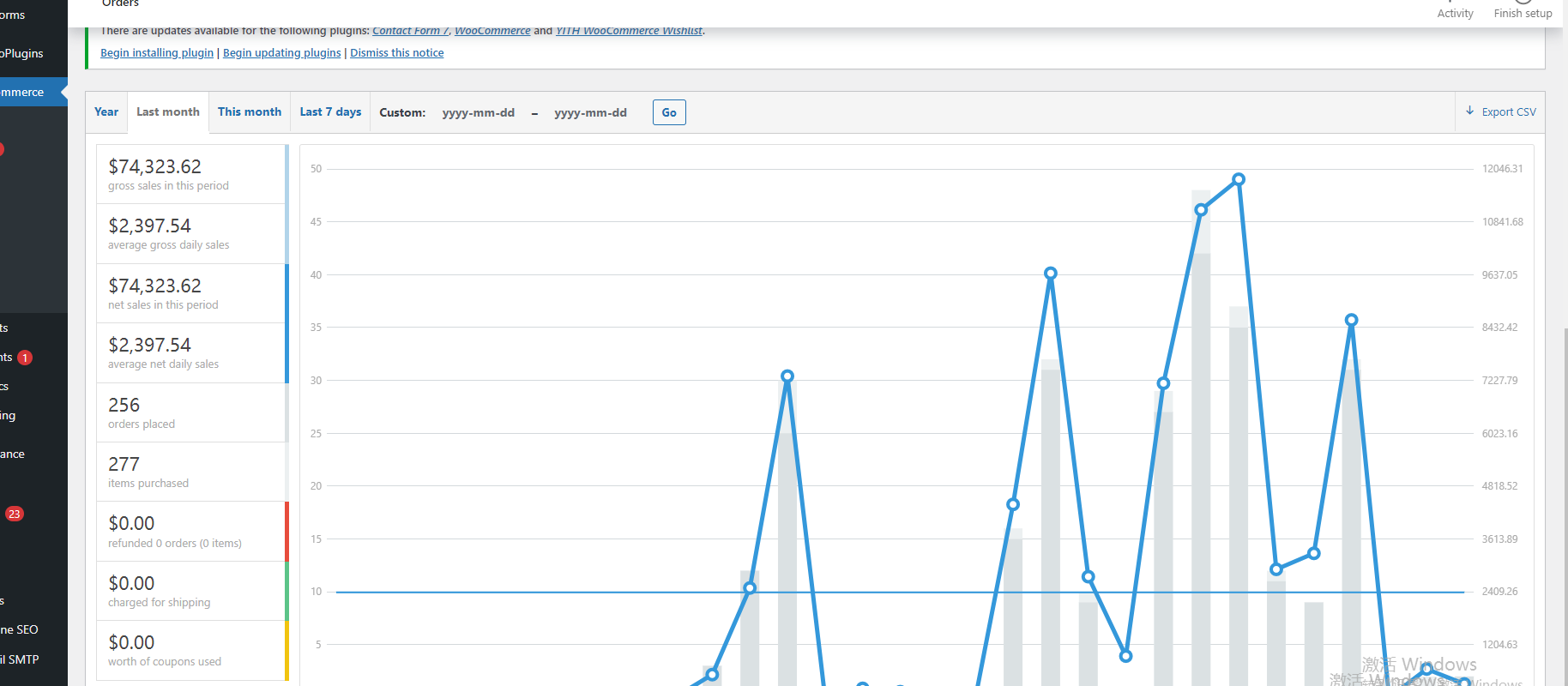Toggle net sales in this period legend

192,293
